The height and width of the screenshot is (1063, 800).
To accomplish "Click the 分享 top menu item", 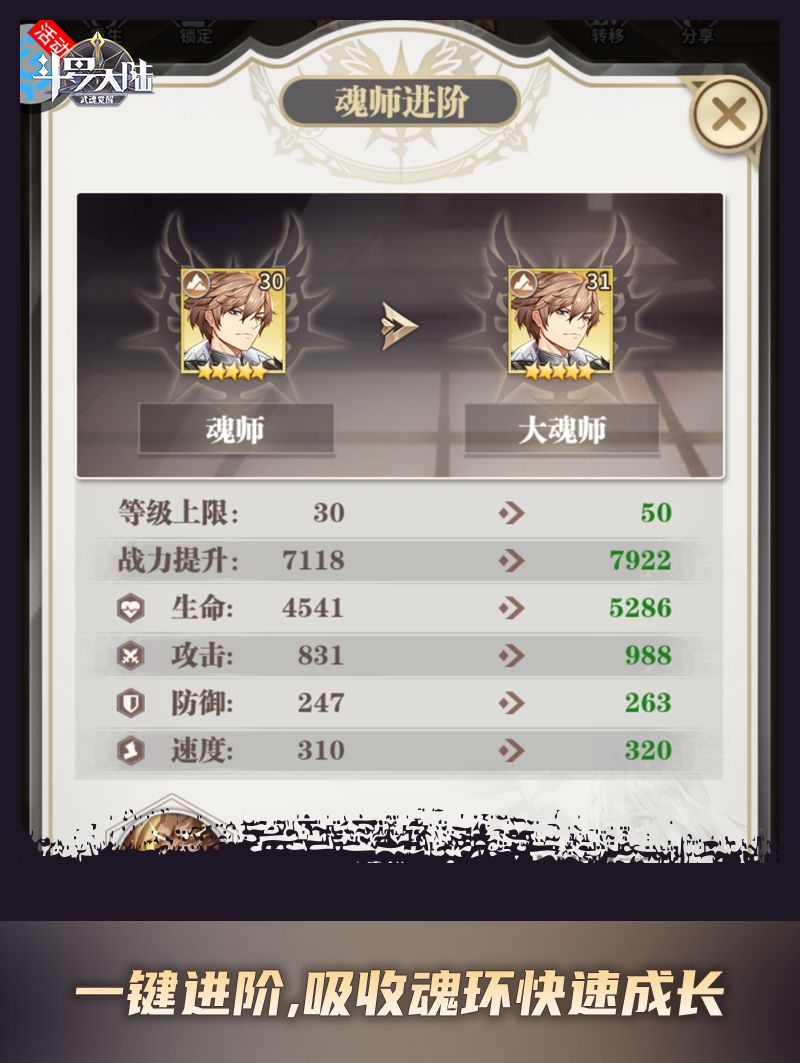I will [697, 34].
